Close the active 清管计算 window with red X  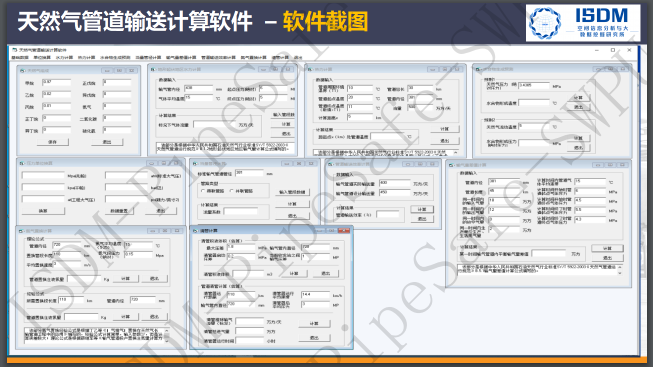coord(344,230)
